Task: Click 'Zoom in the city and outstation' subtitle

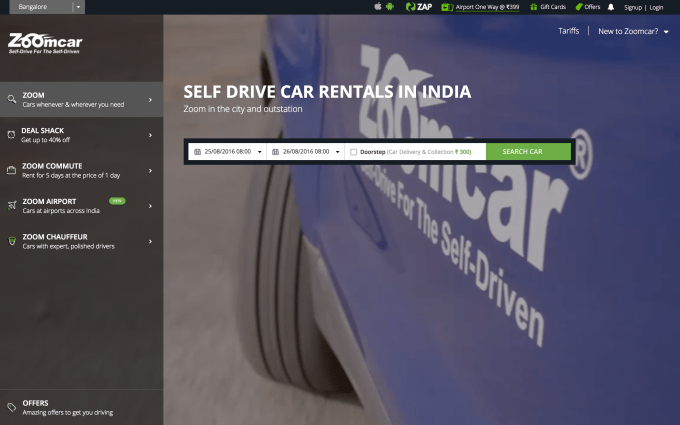Action: tap(243, 109)
